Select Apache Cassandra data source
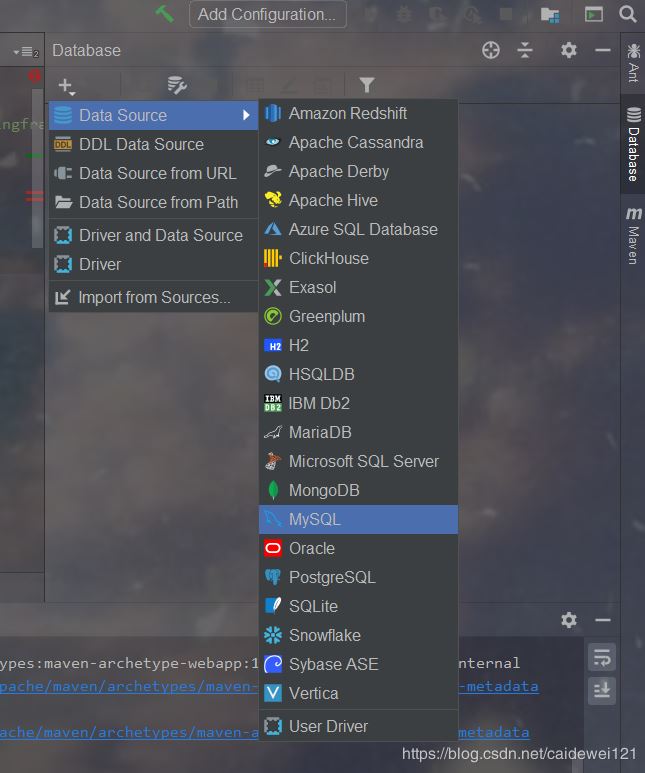 358,142
